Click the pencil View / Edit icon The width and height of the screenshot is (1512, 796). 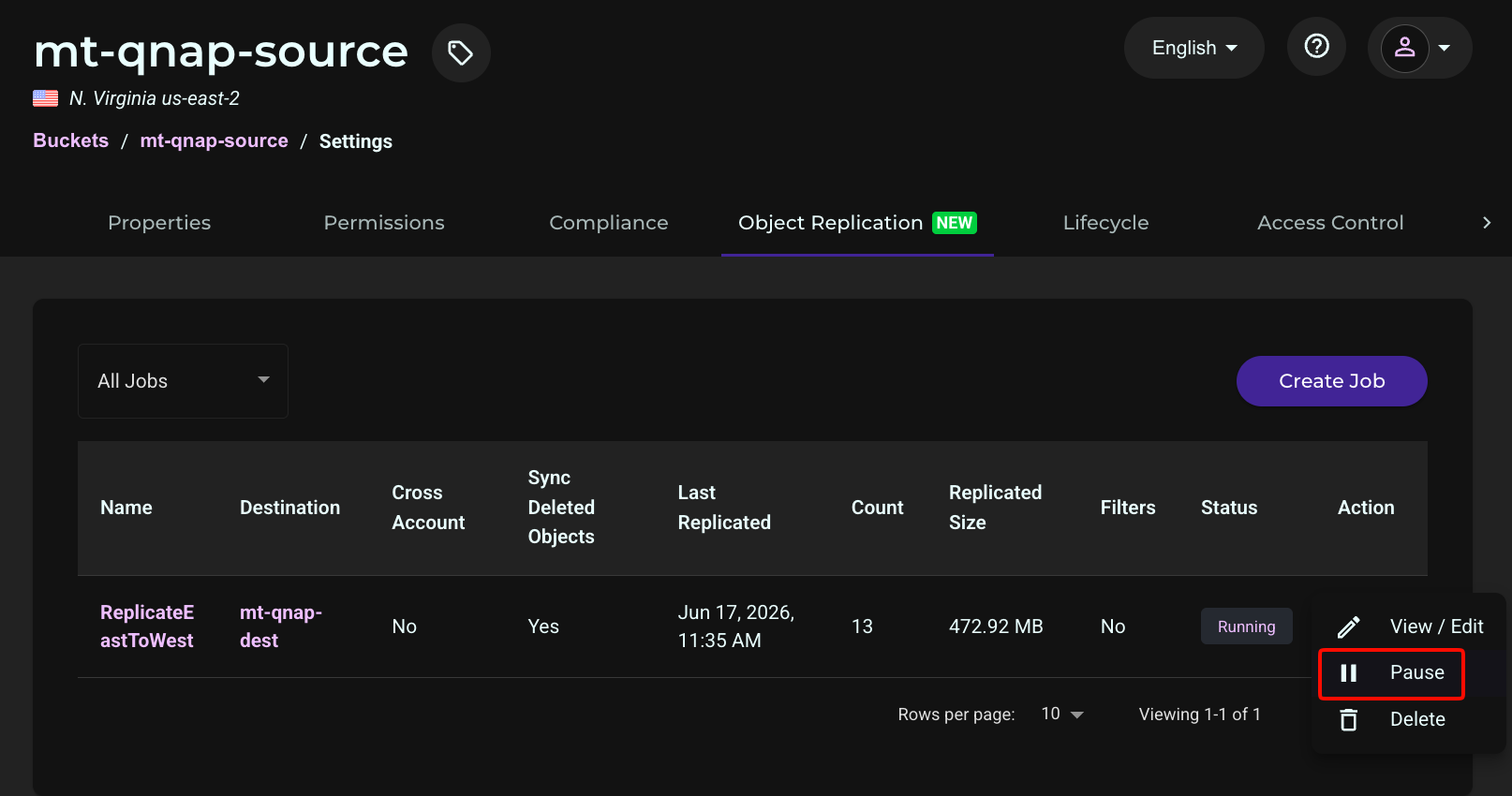click(x=1349, y=626)
